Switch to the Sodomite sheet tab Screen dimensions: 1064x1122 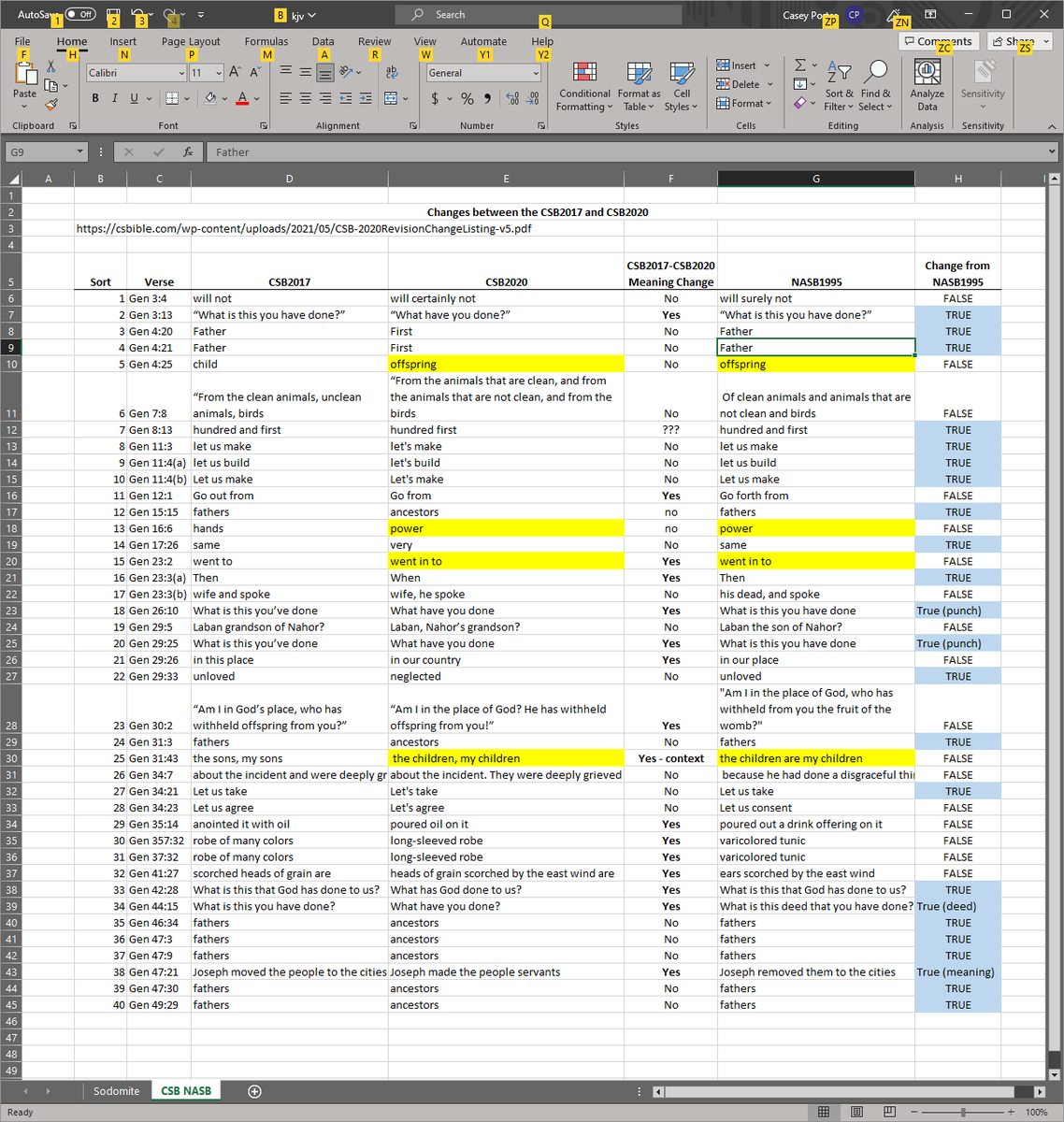116,1091
